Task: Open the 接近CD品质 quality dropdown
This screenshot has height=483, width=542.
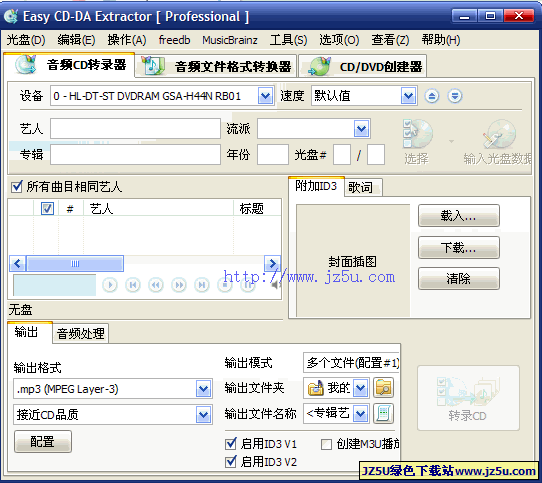Action: click(x=203, y=415)
